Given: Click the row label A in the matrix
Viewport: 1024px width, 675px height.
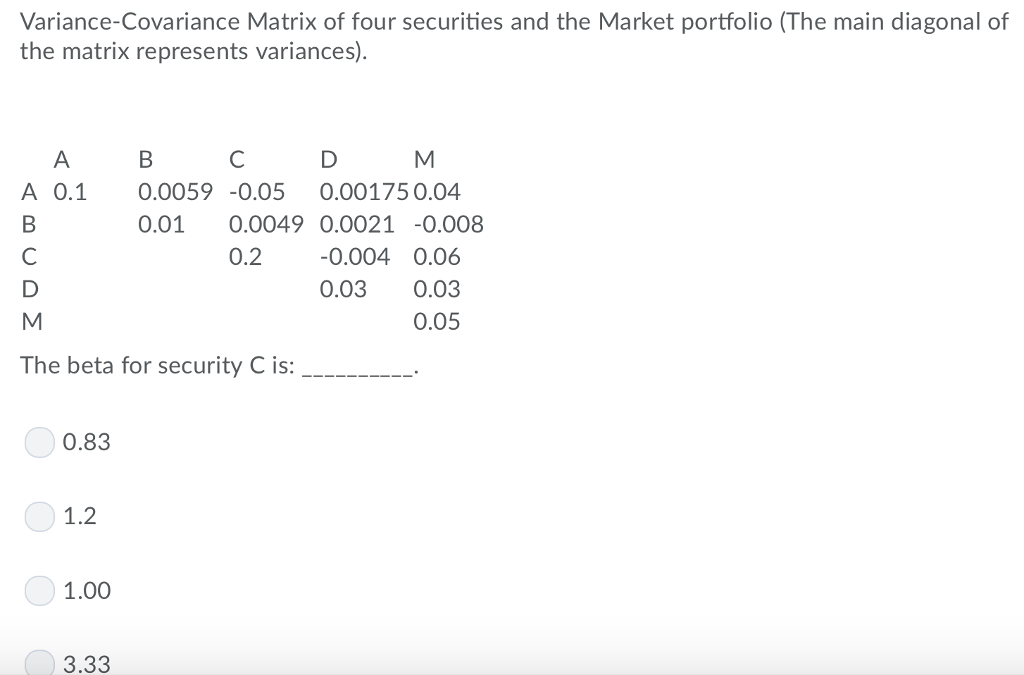Looking at the screenshot, I should [29, 192].
